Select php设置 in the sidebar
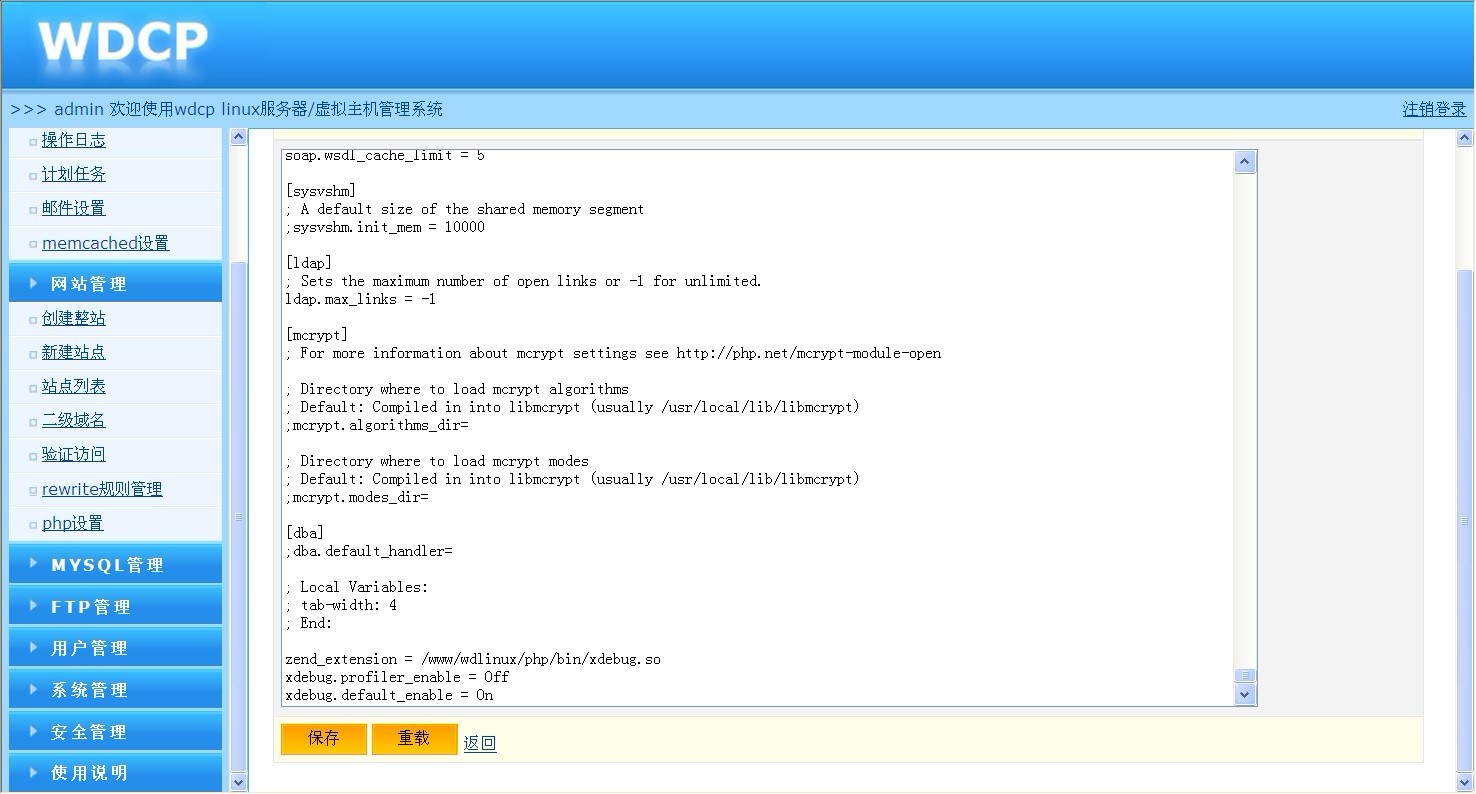The image size is (1476, 794). pyautogui.click(x=72, y=523)
